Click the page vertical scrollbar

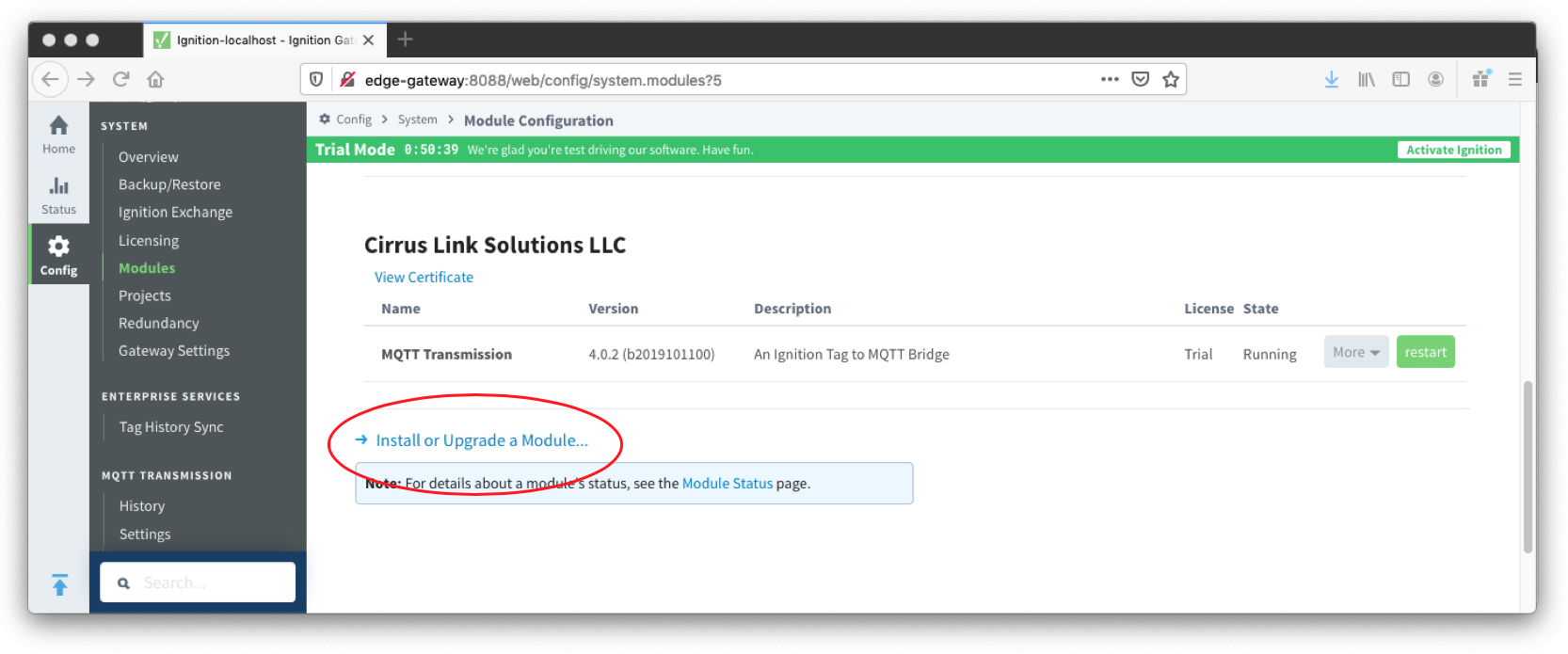(x=1528, y=467)
